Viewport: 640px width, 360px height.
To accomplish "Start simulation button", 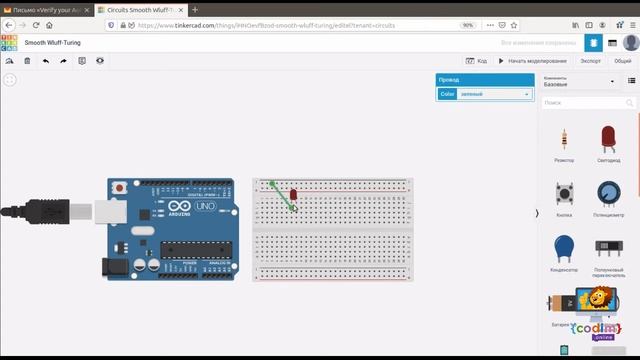I will point(533,61).
